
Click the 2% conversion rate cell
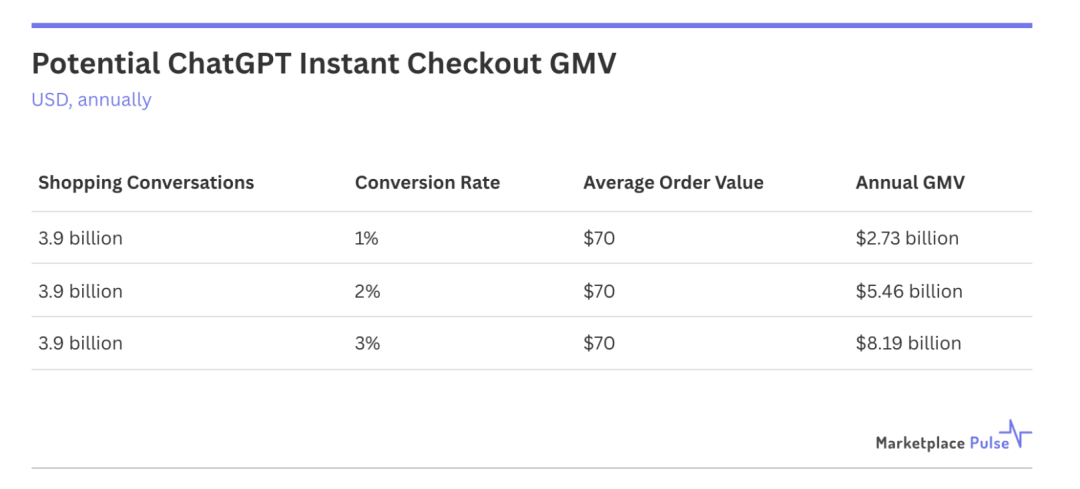369,291
